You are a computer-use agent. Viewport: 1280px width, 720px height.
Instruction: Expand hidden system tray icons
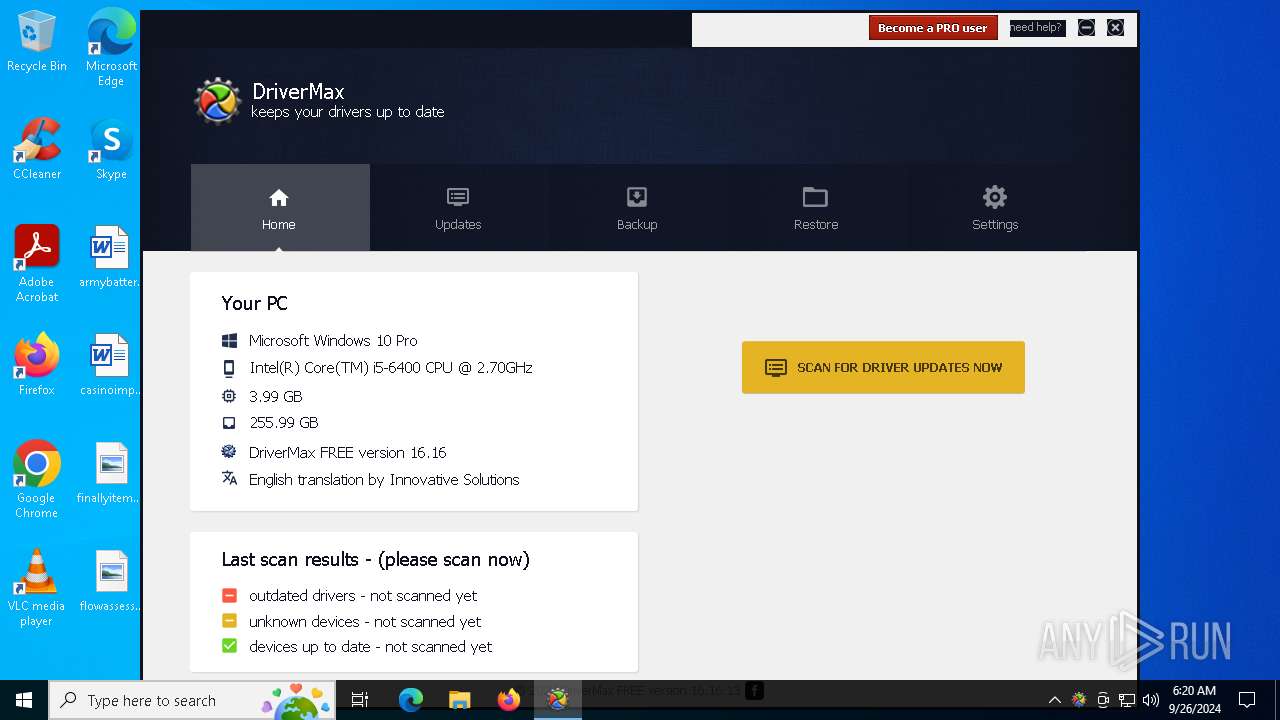(1054, 700)
